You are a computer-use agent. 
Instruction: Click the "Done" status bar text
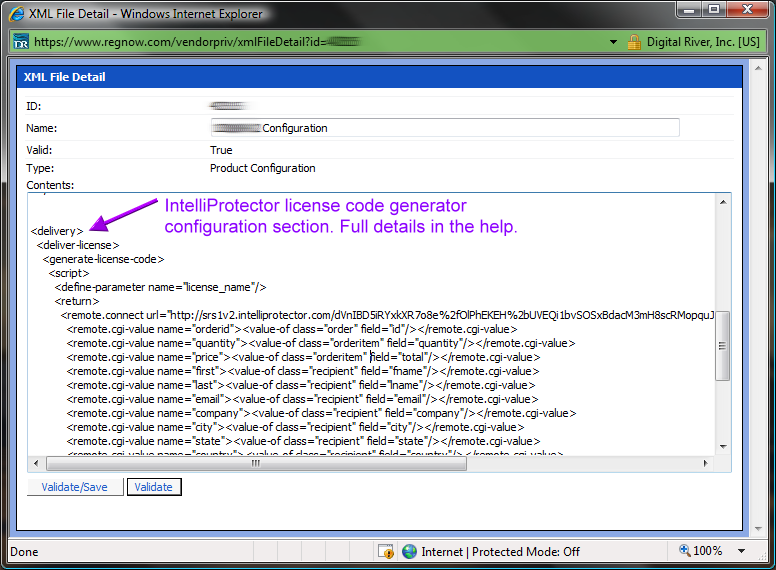pos(24,552)
